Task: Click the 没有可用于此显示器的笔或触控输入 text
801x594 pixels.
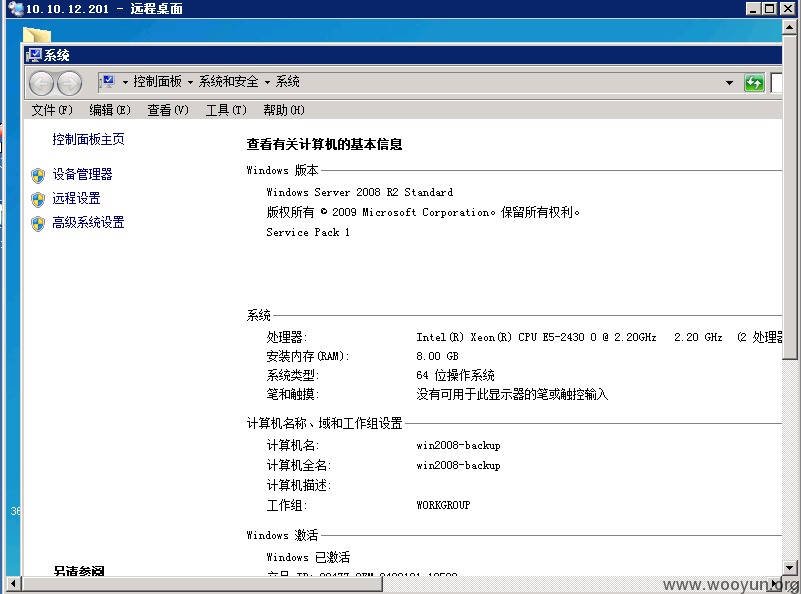Action: (x=512, y=394)
